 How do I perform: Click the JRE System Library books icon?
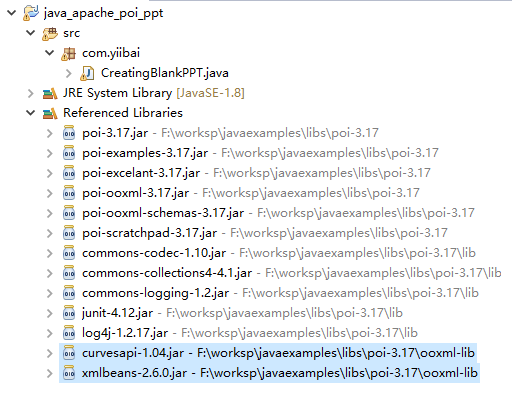[50, 93]
